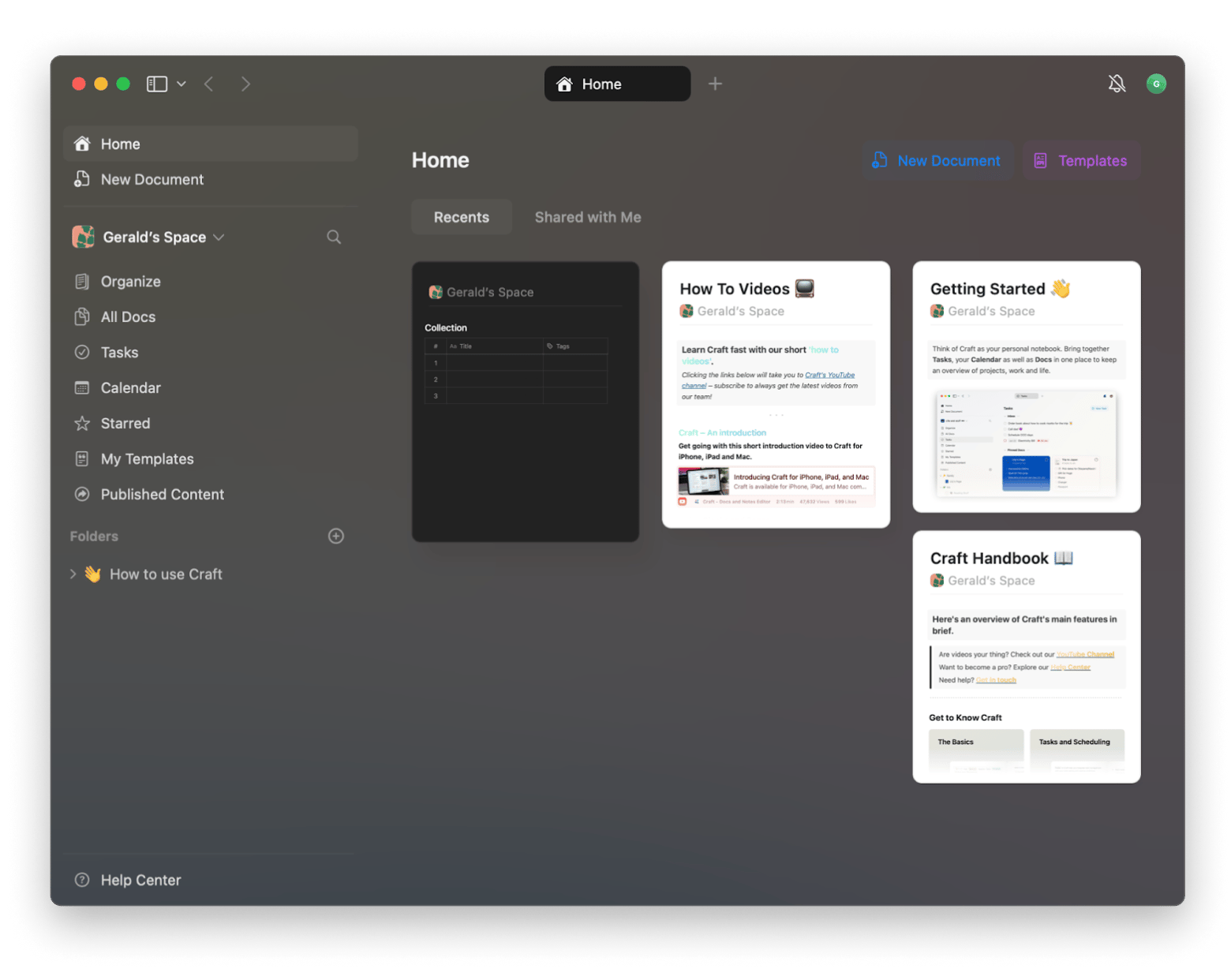Go back with the left arrow
The width and height of the screenshot is (1231, 980).
coord(209,84)
